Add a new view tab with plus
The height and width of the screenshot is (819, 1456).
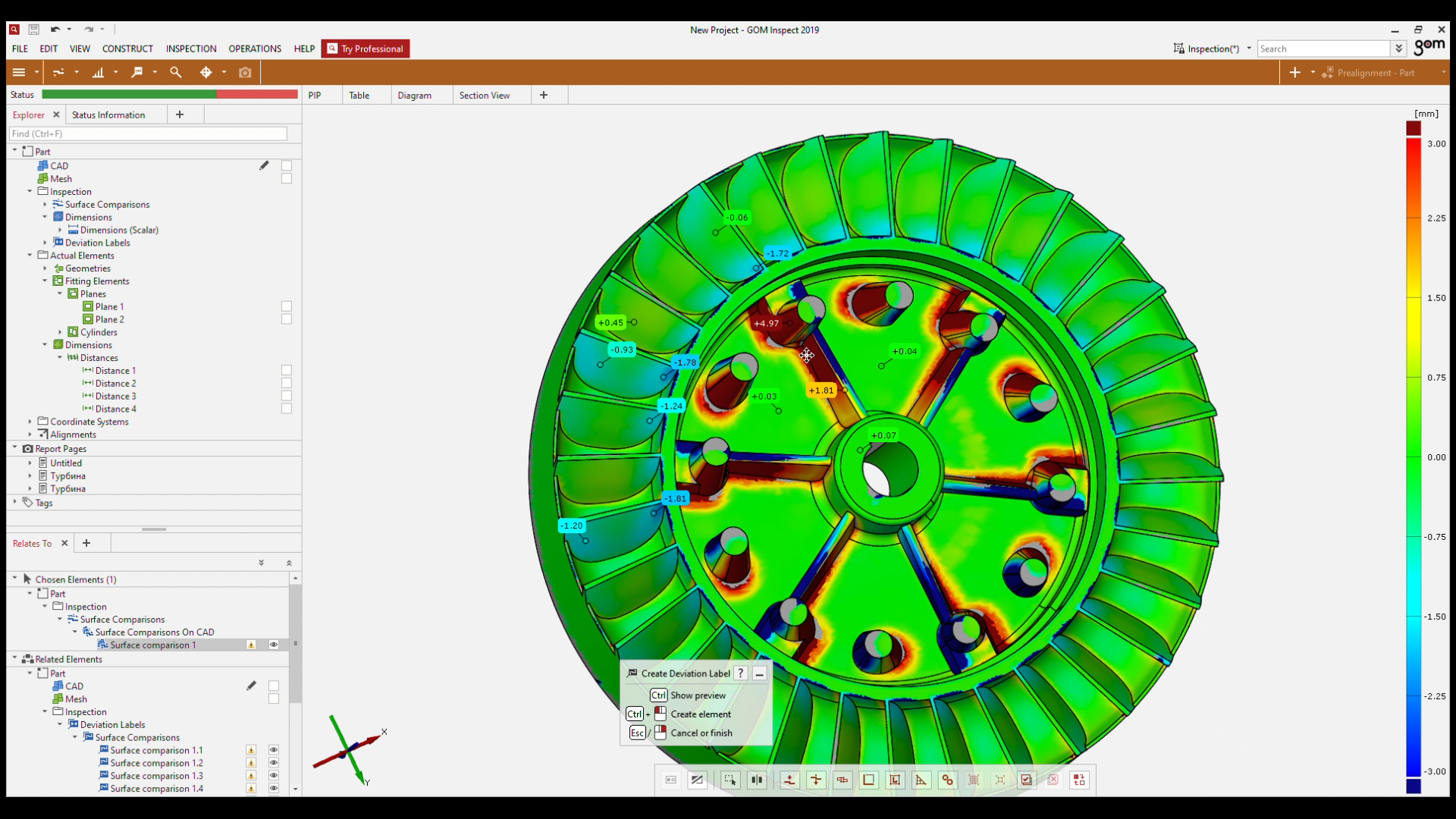[544, 95]
